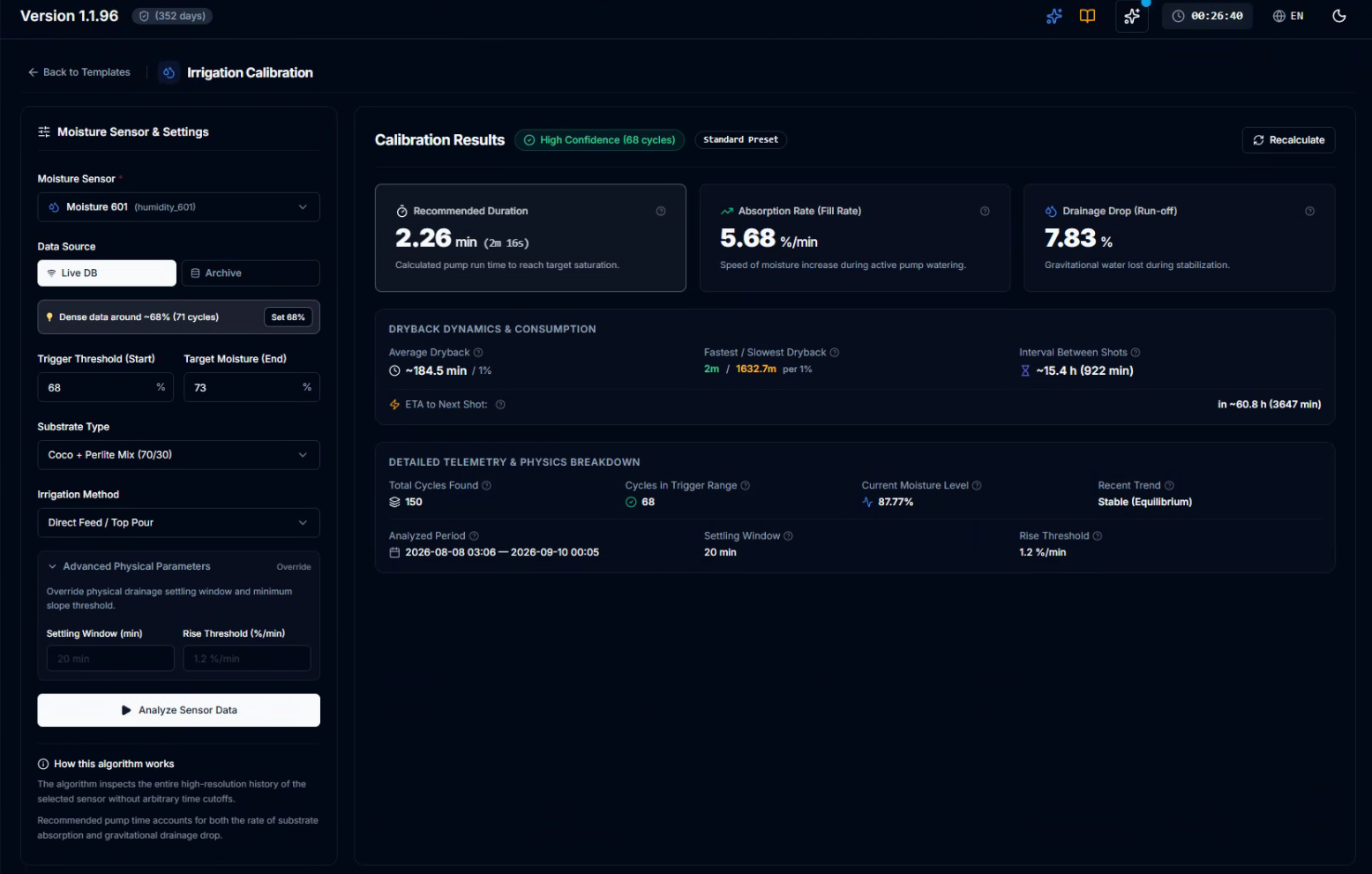Click the info icon on Drainage Drop card

1309,211
